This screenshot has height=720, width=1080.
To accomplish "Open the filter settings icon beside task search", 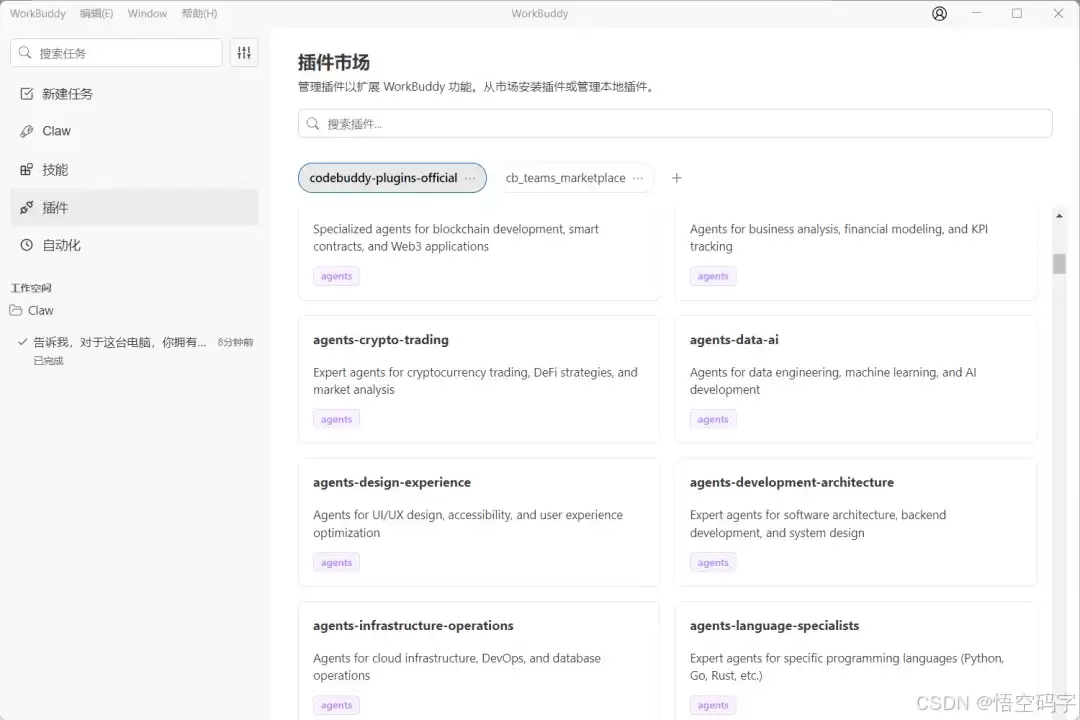I will tap(244, 53).
